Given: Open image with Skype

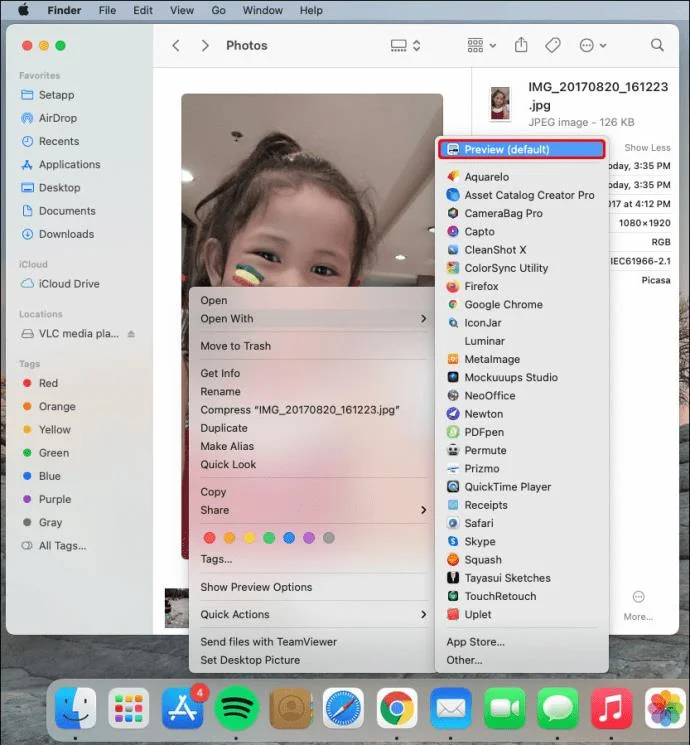Looking at the screenshot, I should click(x=521, y=541).
